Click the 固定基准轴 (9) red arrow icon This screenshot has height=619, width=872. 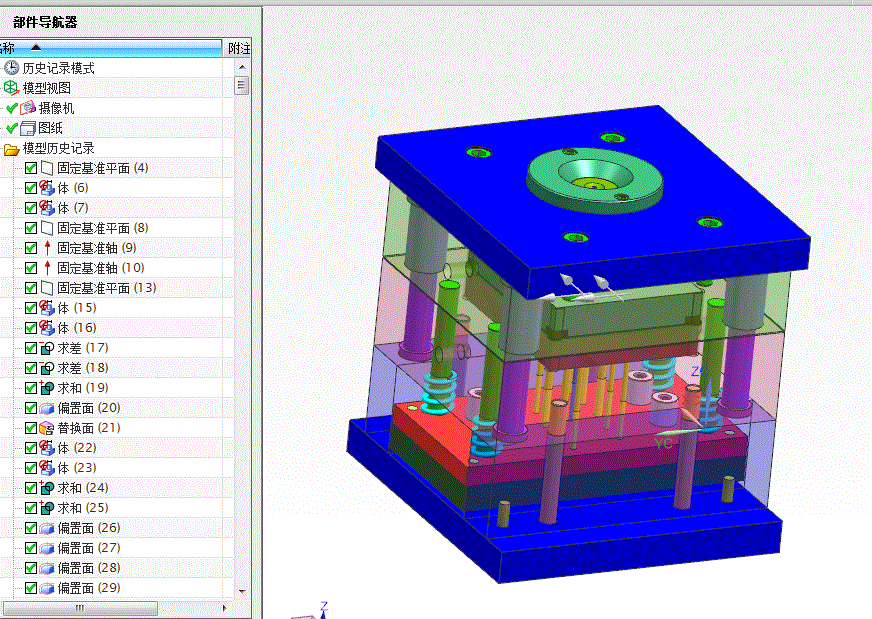pyautogui.click(x=47, y=248)
